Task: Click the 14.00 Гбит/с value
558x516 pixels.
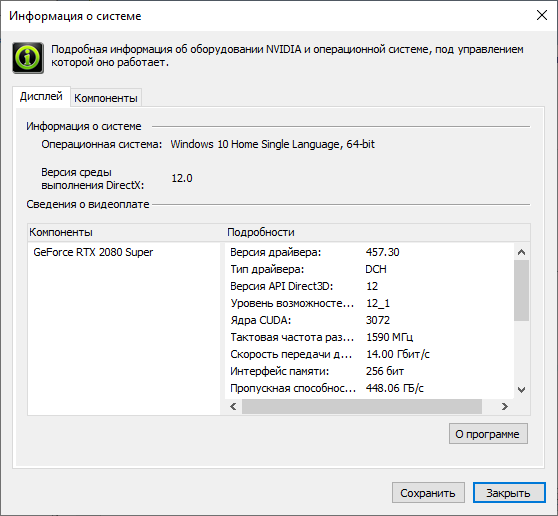Action: click(398, 354)
